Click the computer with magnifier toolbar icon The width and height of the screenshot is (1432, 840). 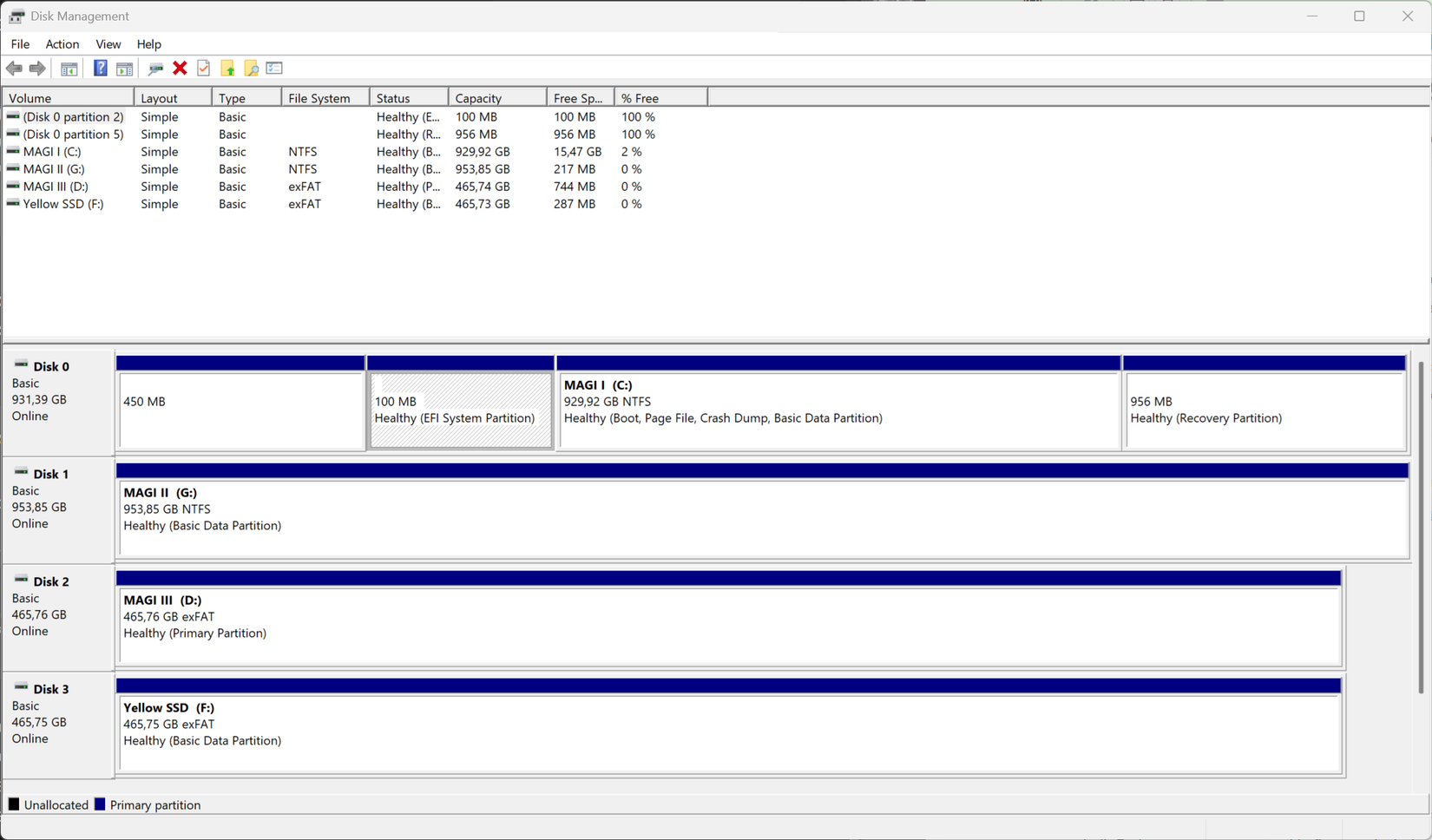coord(156,68)
